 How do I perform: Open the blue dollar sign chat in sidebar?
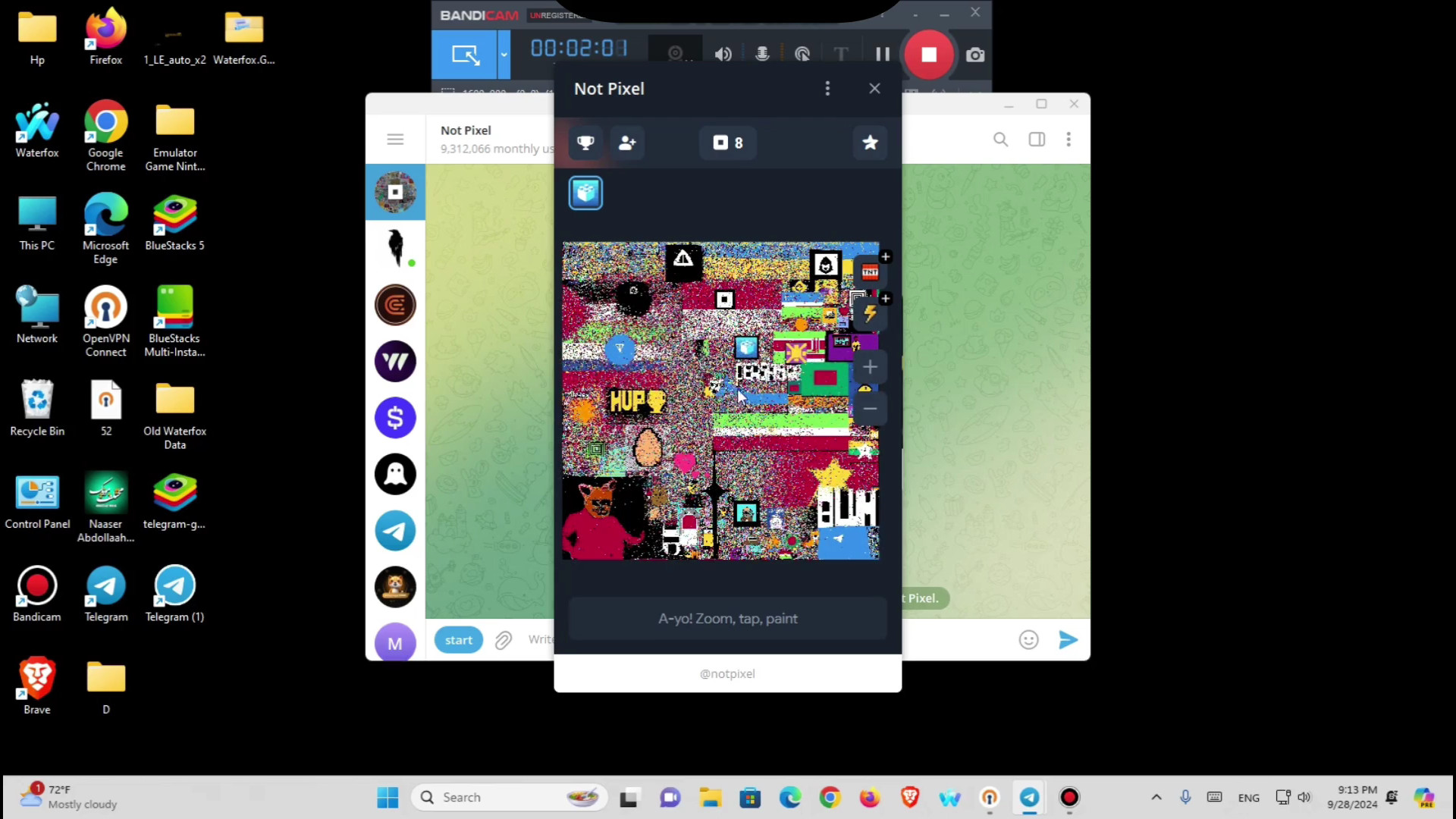tap(395, 418)
